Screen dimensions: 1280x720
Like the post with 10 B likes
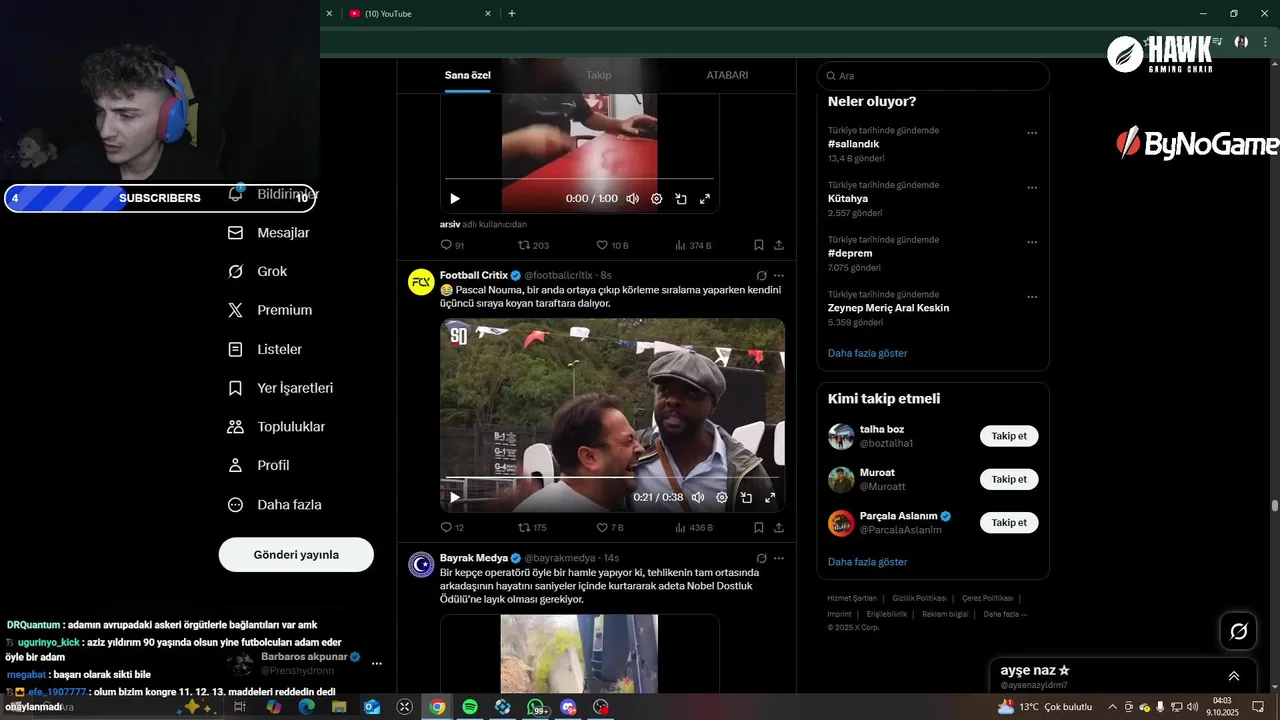click(612, 245)
